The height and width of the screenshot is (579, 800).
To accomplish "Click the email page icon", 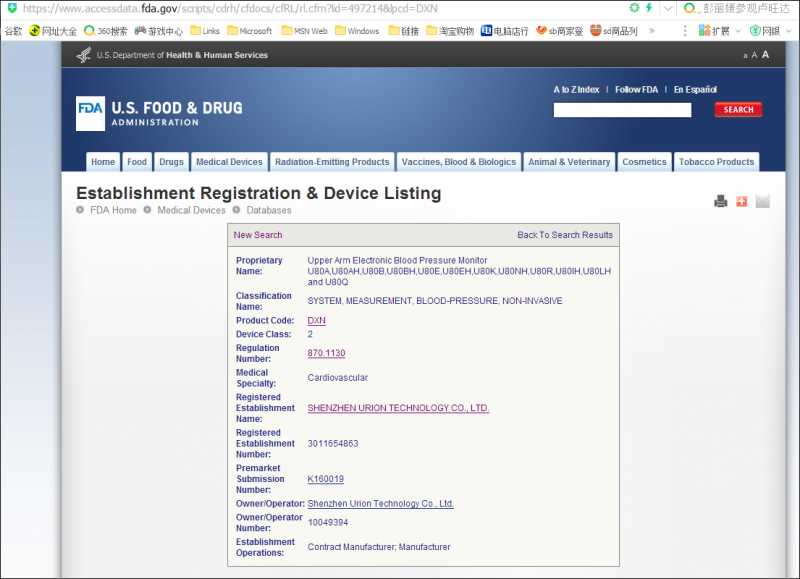I will [762, 202].
